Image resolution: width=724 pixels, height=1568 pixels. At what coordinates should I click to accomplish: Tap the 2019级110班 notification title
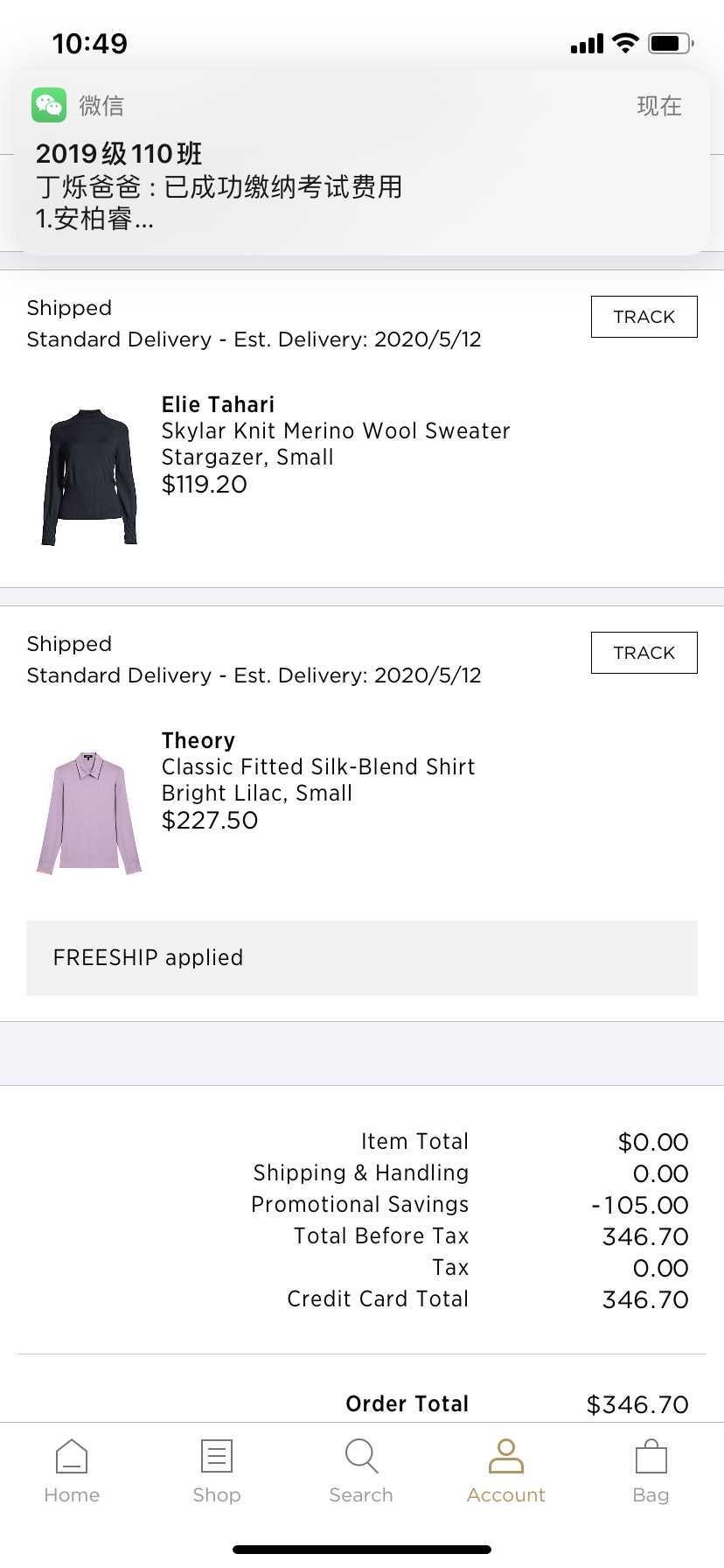119,154
